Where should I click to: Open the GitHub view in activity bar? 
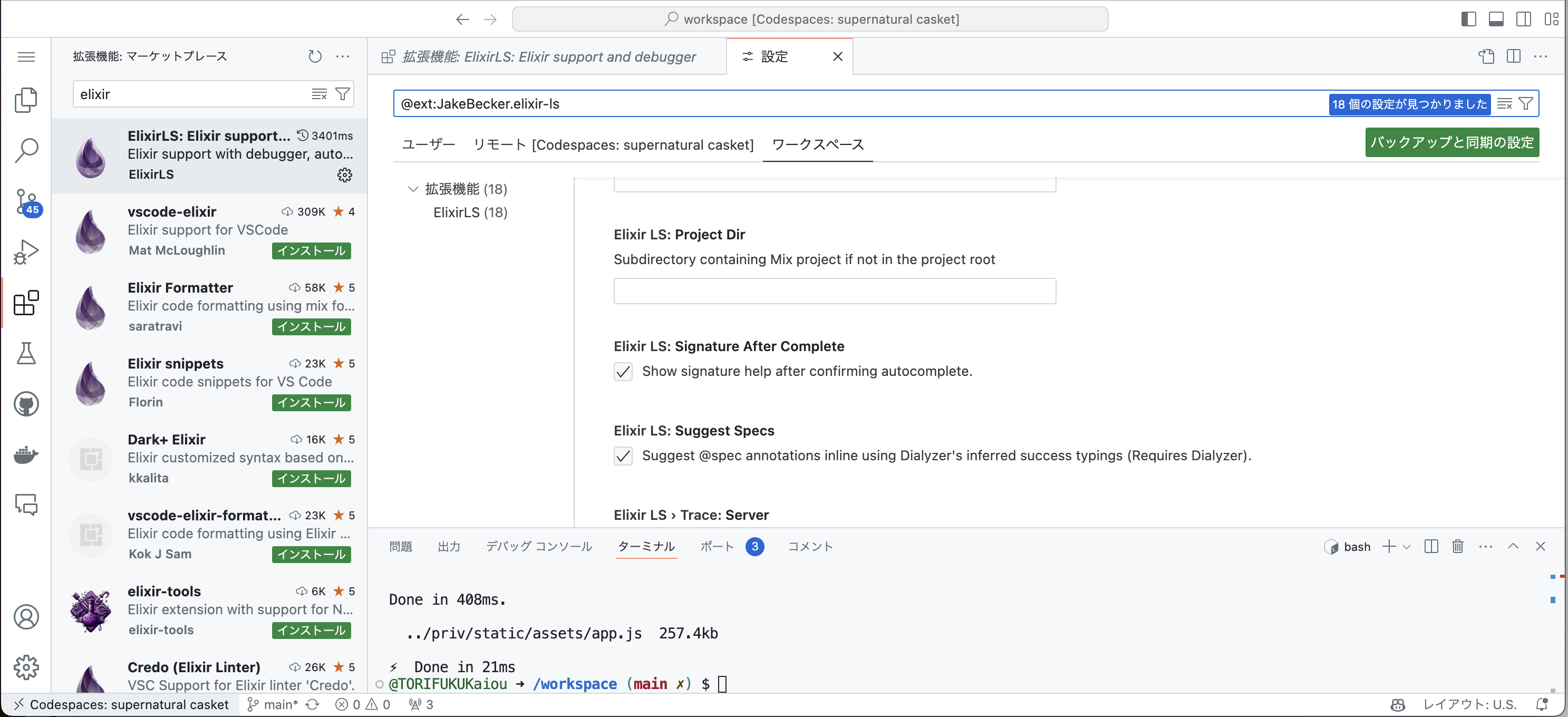click(x=25, y=403)
